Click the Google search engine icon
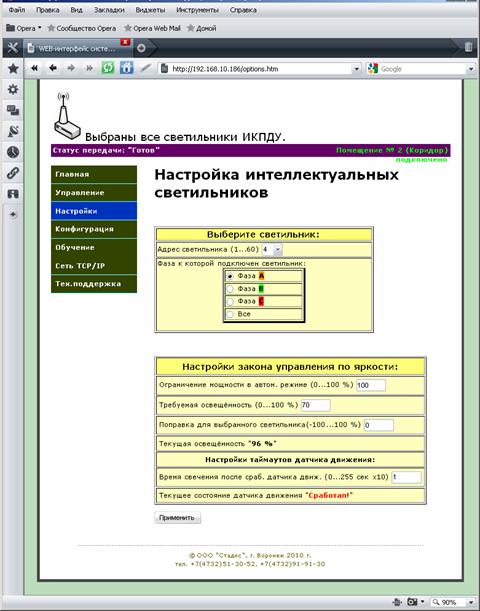The height and width of the screenshot is (611, 480). tap(373, 69)
